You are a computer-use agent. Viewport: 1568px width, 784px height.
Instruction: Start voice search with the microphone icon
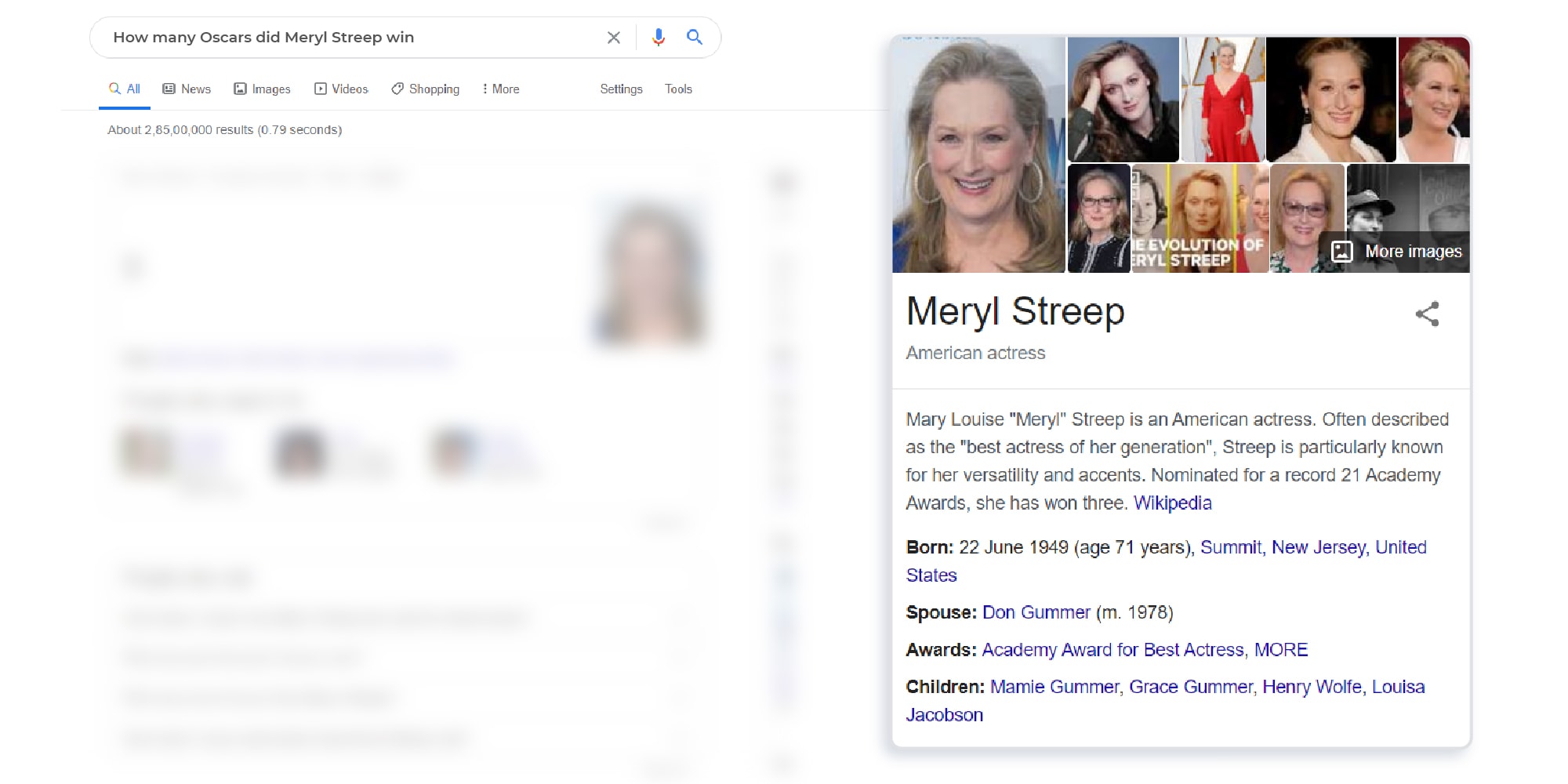[x=659, y=37]
